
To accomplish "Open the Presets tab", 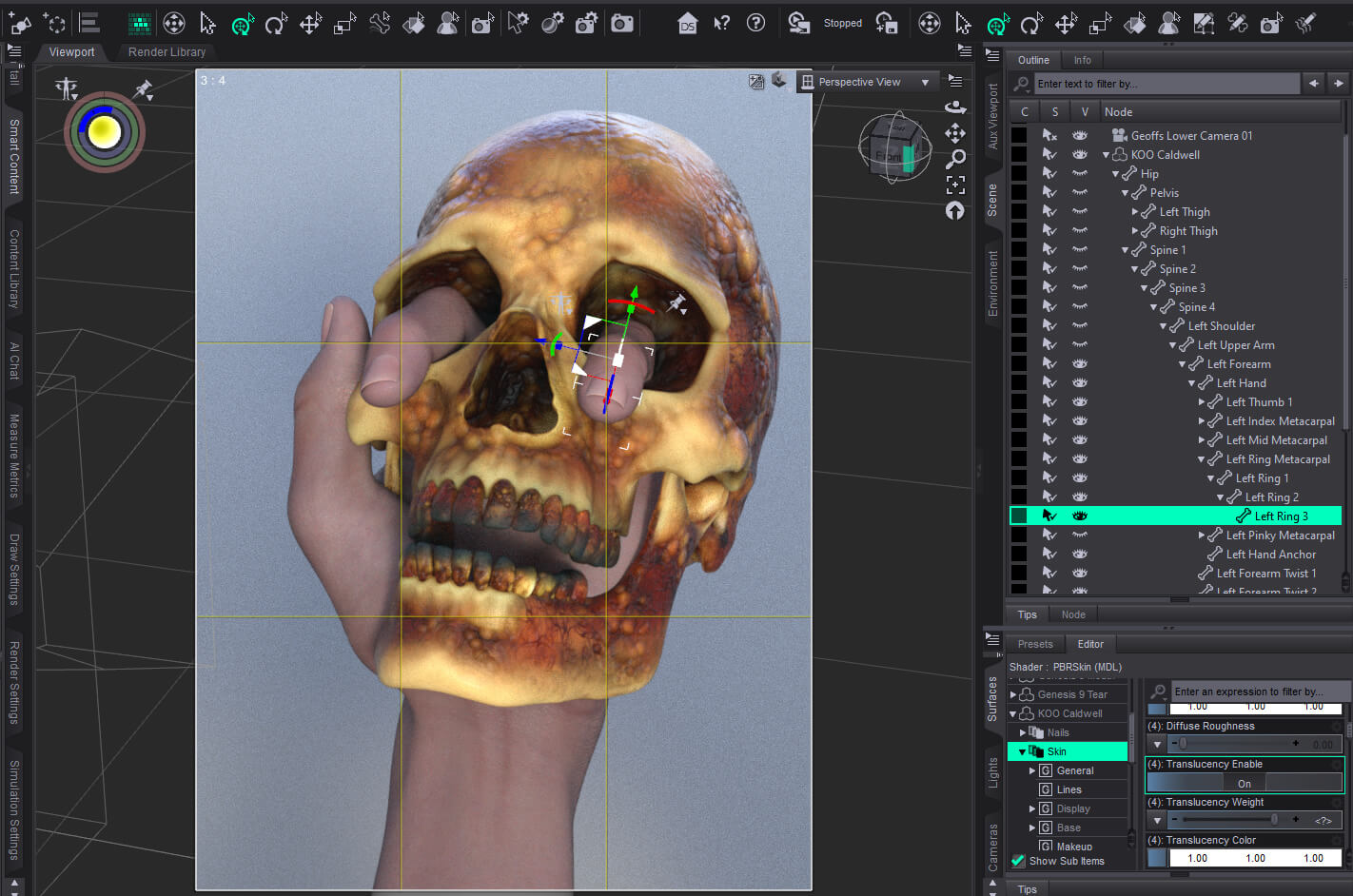I will tap(1035, 644).
